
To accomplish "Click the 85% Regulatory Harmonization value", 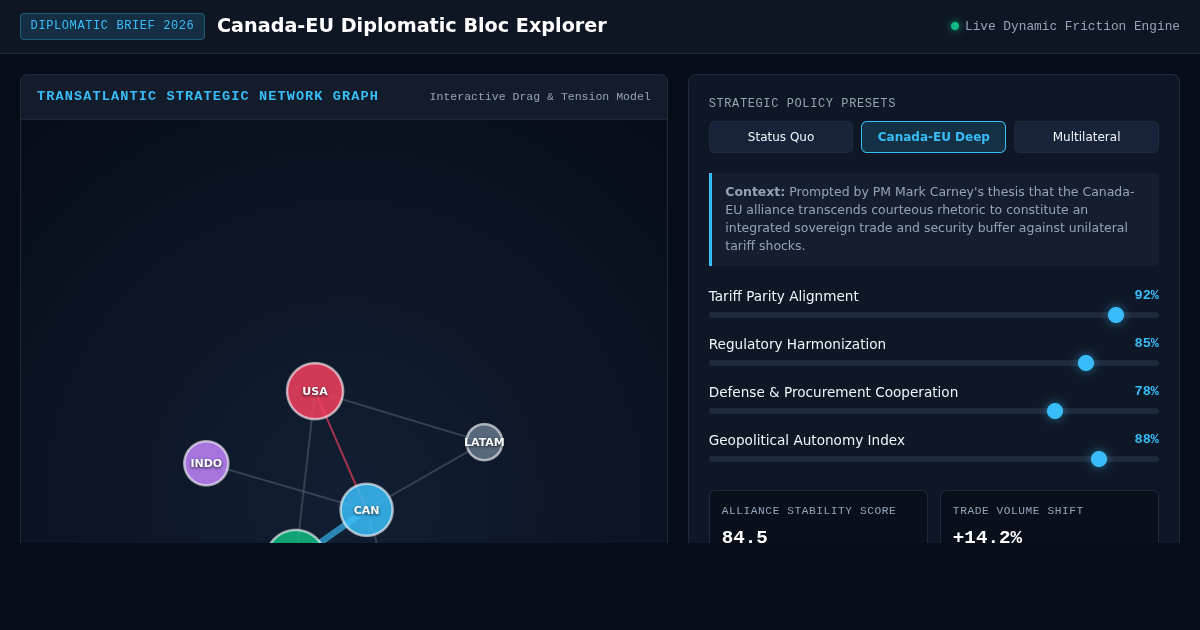I will pos(1146,343).
